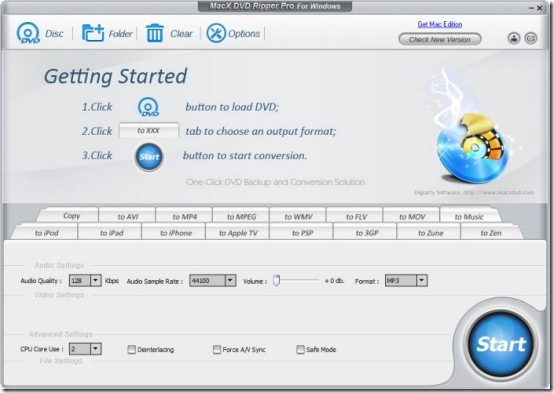Select the to MOV tab

click(412, 216)
